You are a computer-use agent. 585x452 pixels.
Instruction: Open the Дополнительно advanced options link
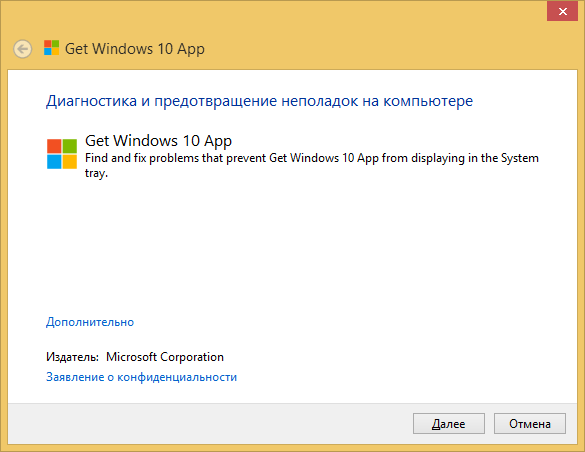(90, 322)
